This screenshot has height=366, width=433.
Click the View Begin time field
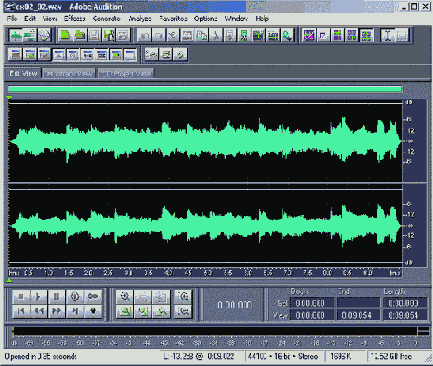point(312,315)
